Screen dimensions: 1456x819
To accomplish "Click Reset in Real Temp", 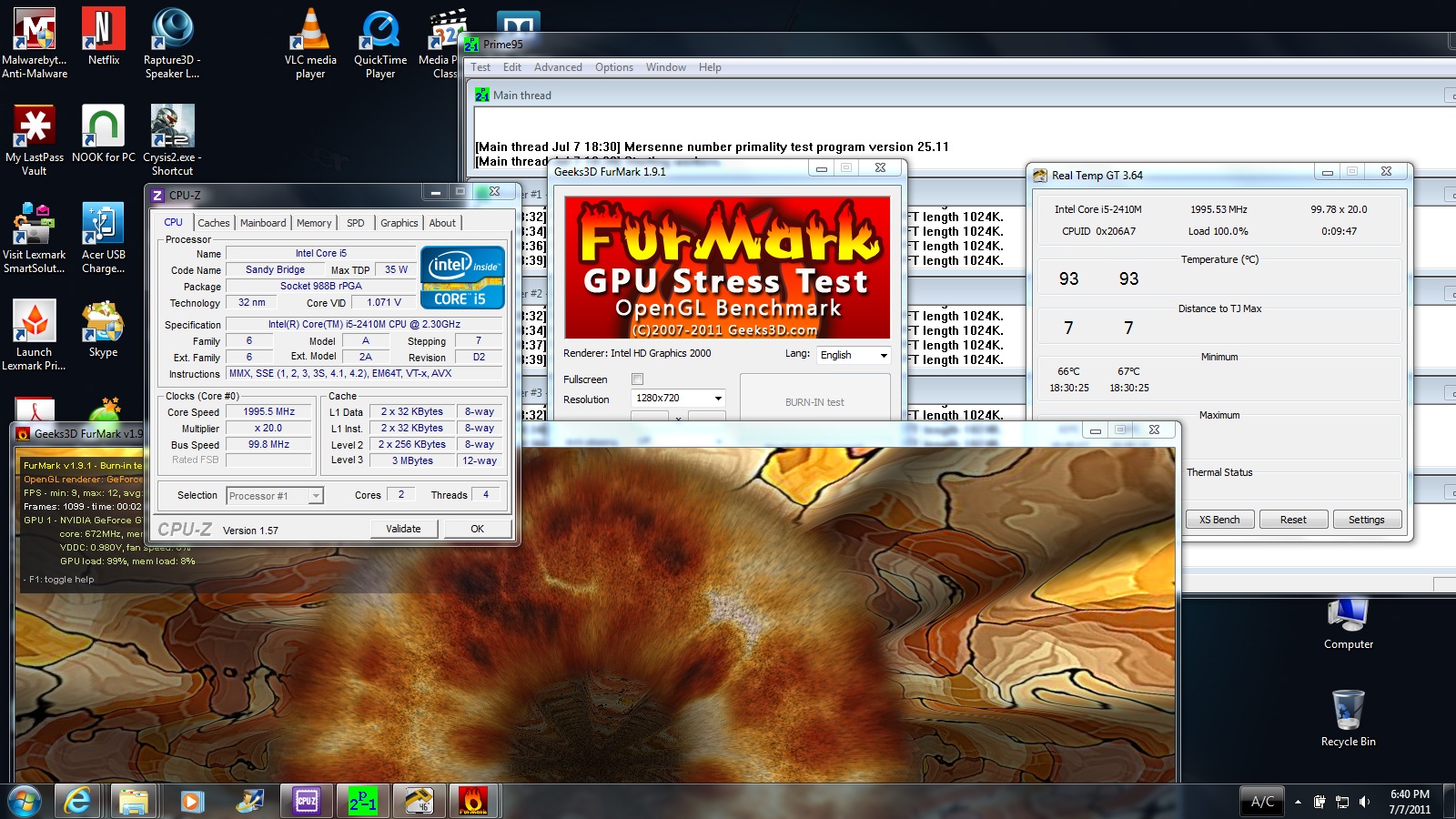I will pos(1293,520).
